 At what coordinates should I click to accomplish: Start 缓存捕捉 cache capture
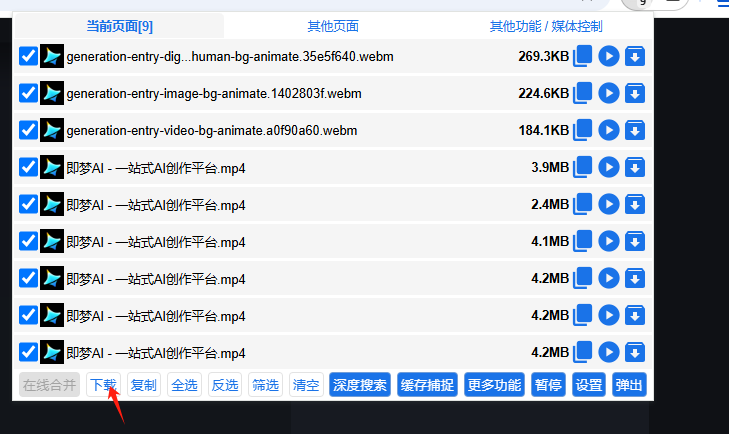click(x=427, y=385)
